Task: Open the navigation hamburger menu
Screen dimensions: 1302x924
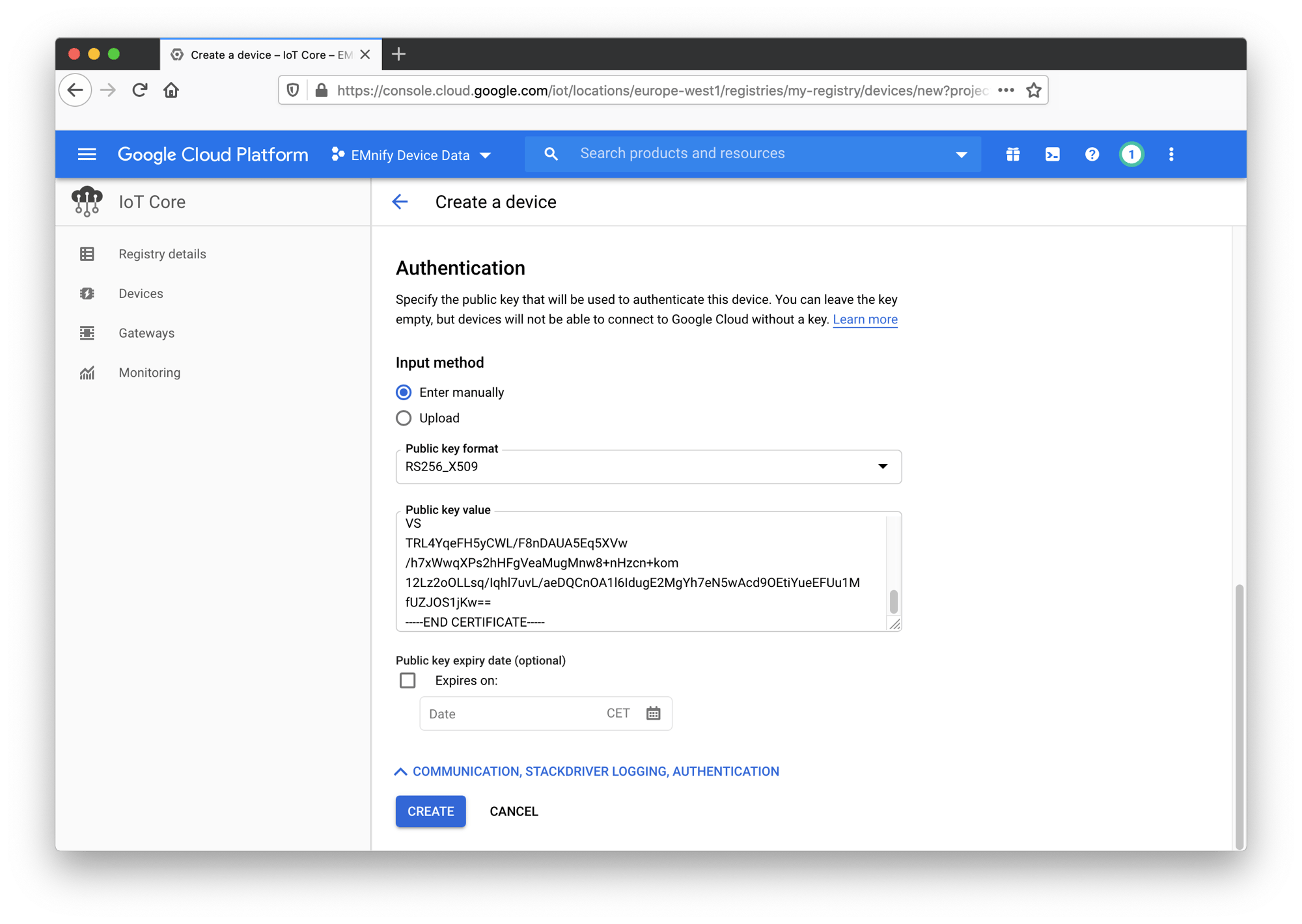Action: (87, 154)
